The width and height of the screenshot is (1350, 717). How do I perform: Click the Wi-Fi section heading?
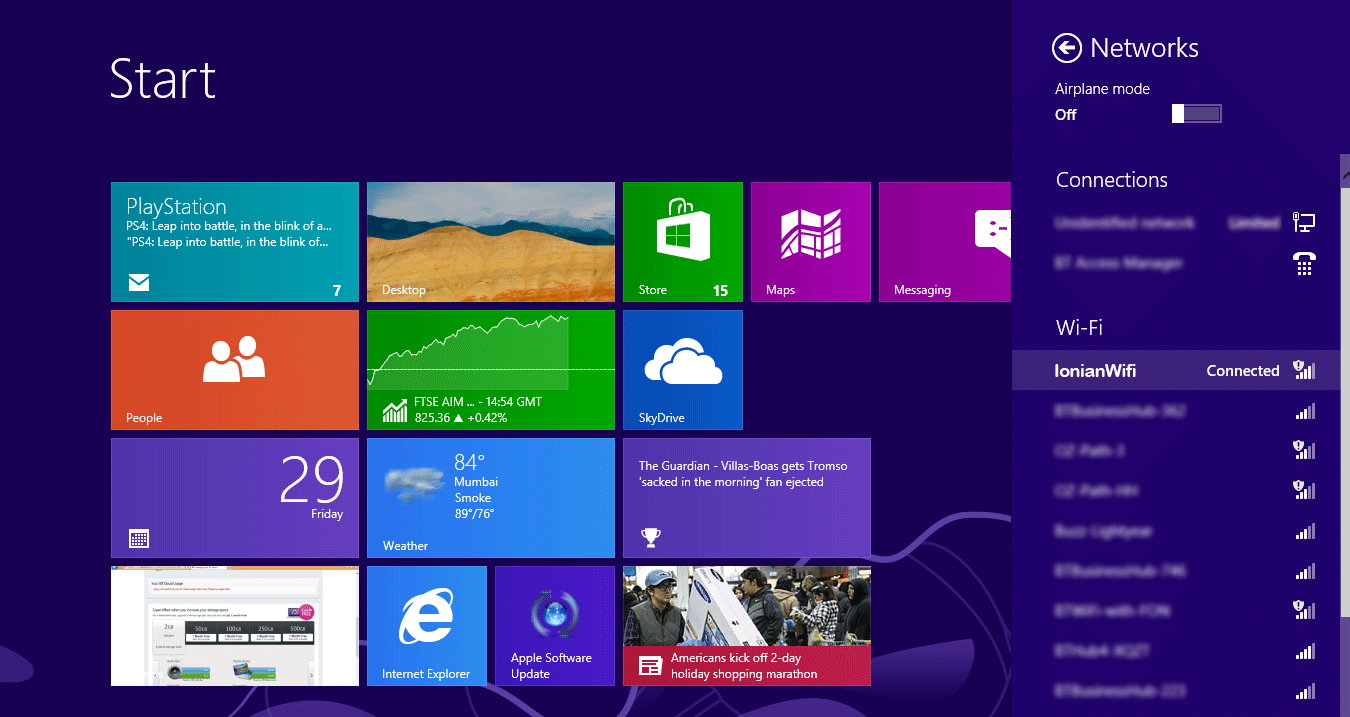pyautogui.click(x=1079, y=327)
